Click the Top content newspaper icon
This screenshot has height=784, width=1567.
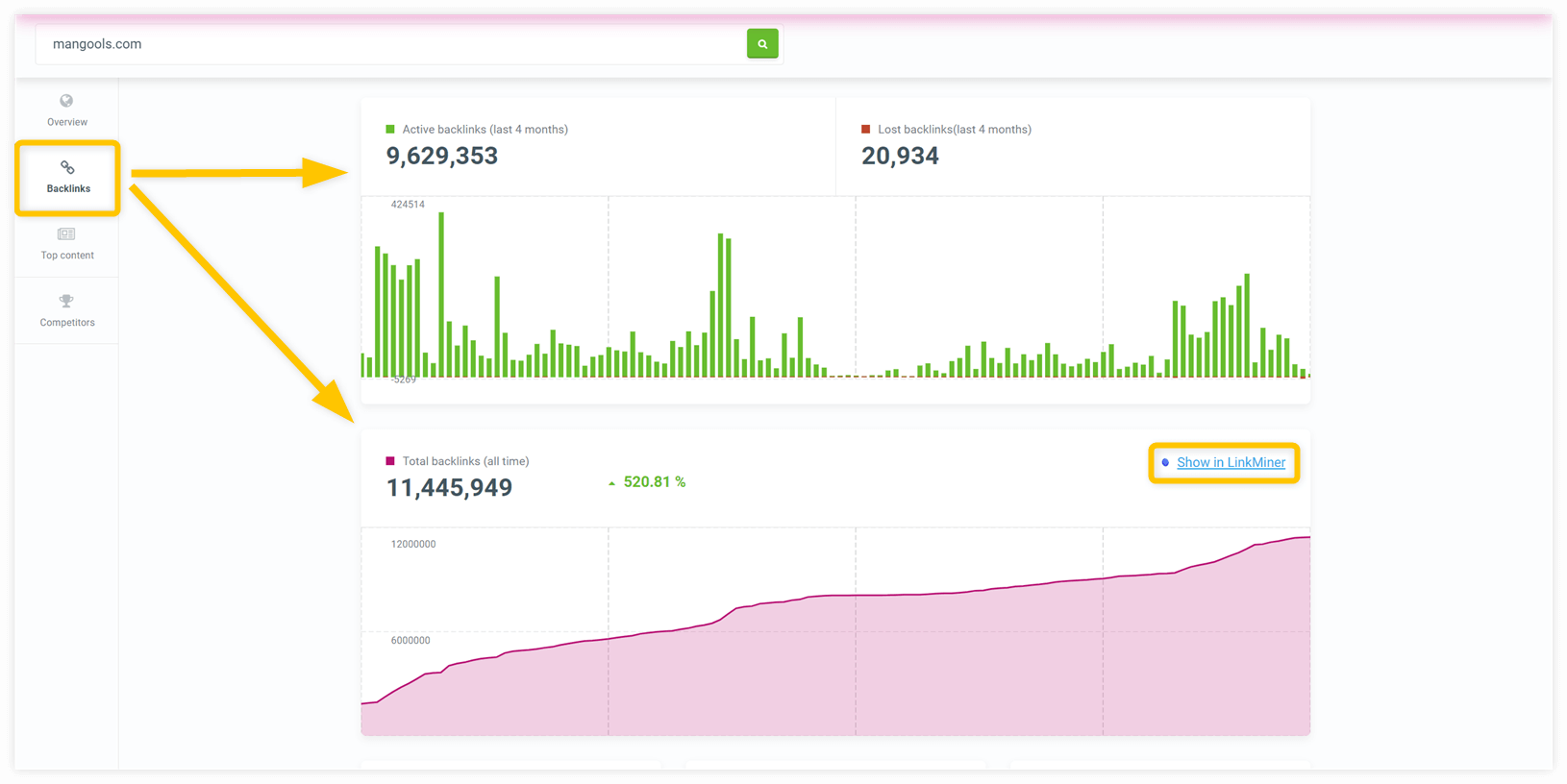[66, 234]
